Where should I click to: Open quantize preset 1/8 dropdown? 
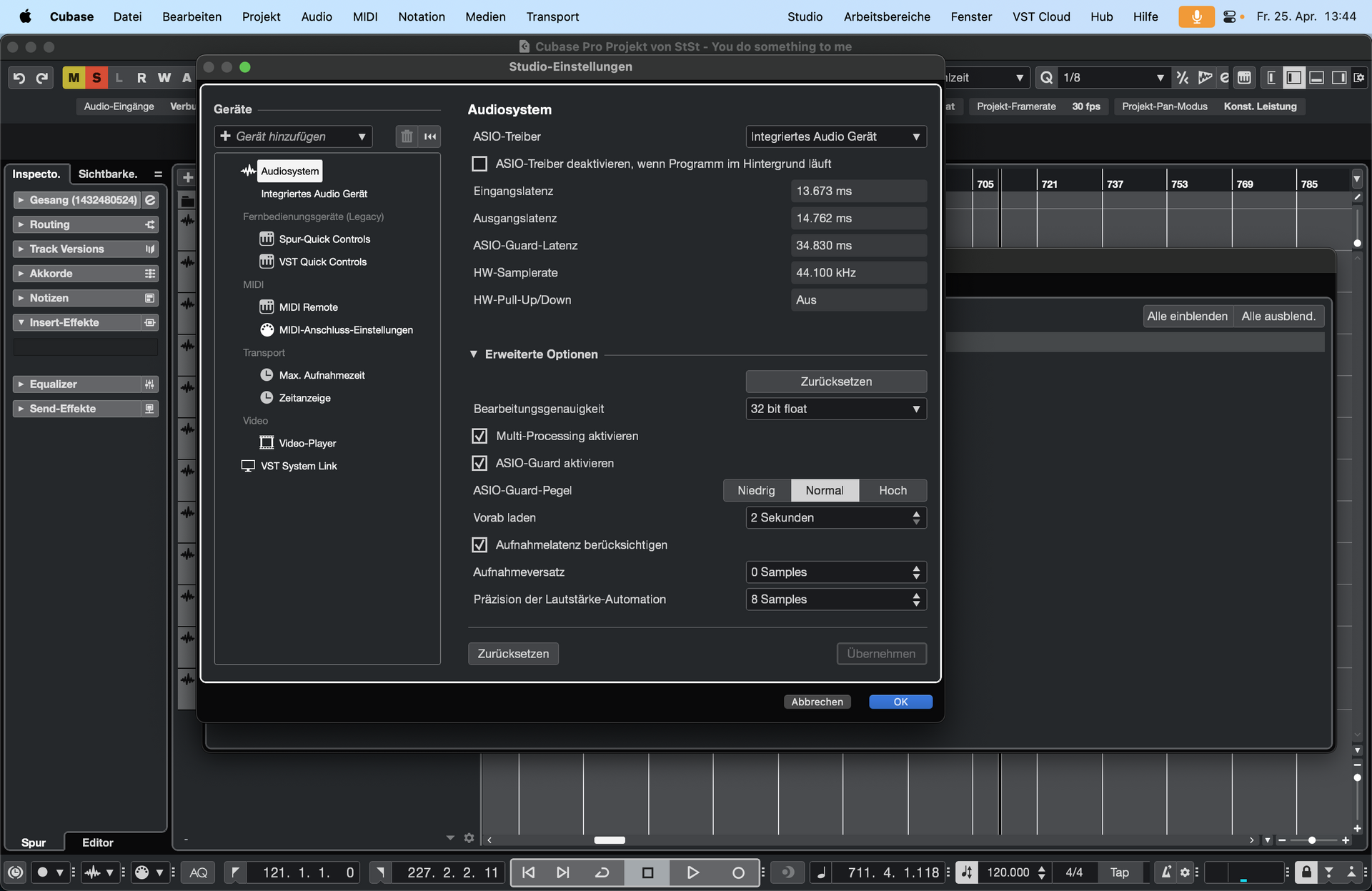(x=1113, y=78)
